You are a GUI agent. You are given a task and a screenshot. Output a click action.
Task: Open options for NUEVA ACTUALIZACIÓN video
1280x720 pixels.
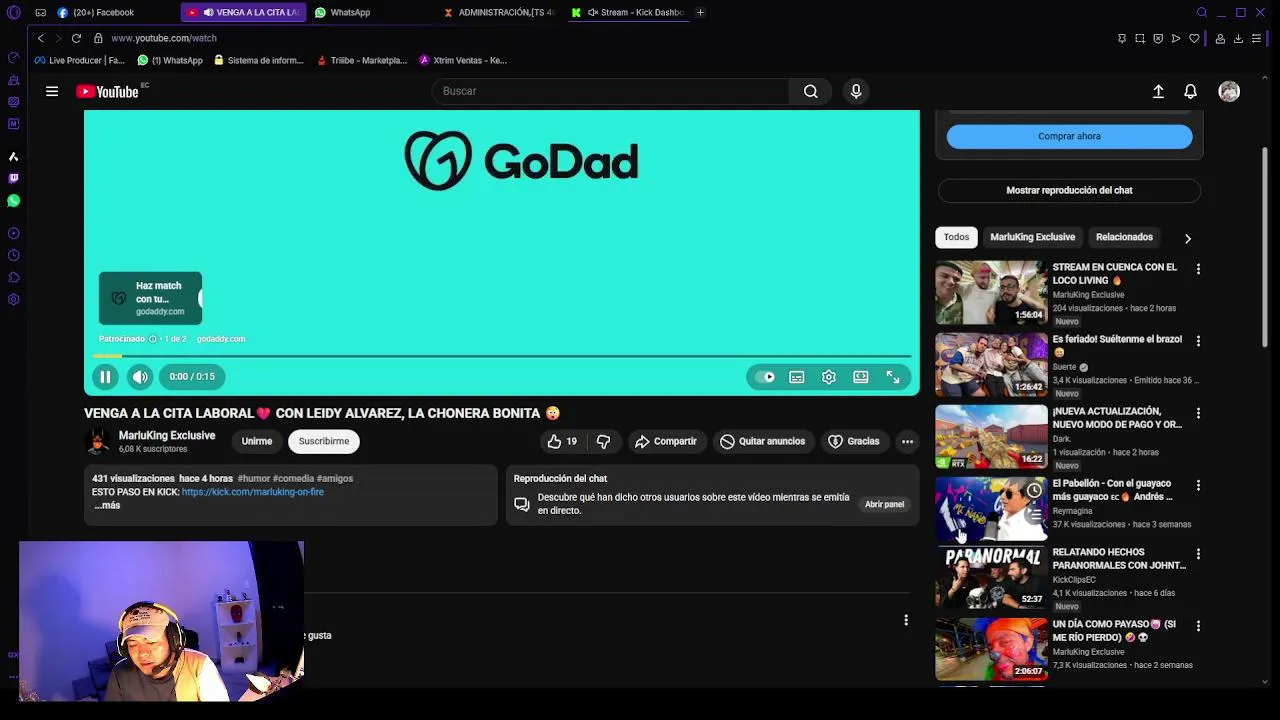tap(1198, 413)
